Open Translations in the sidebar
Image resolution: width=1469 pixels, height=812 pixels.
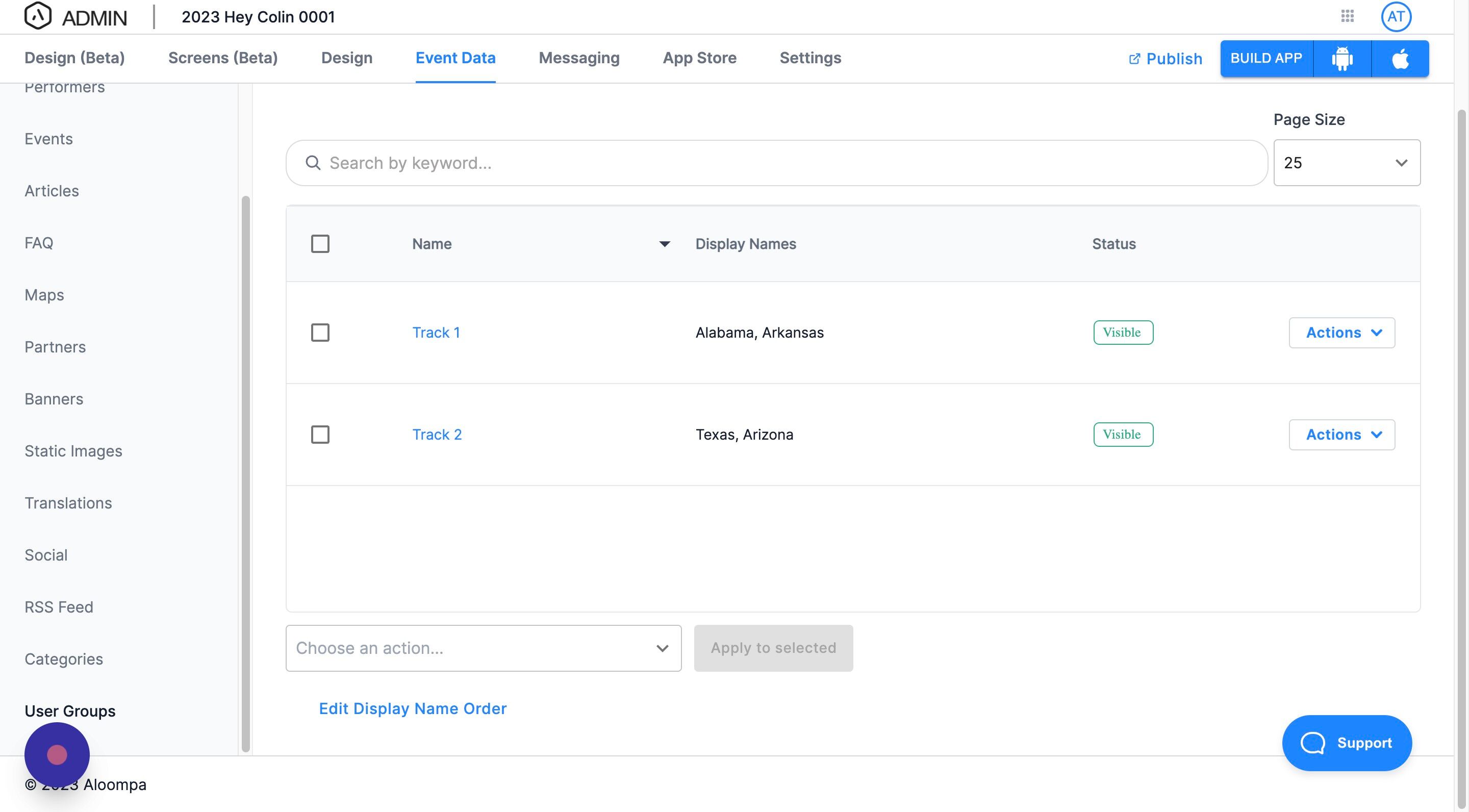[68, 503]
